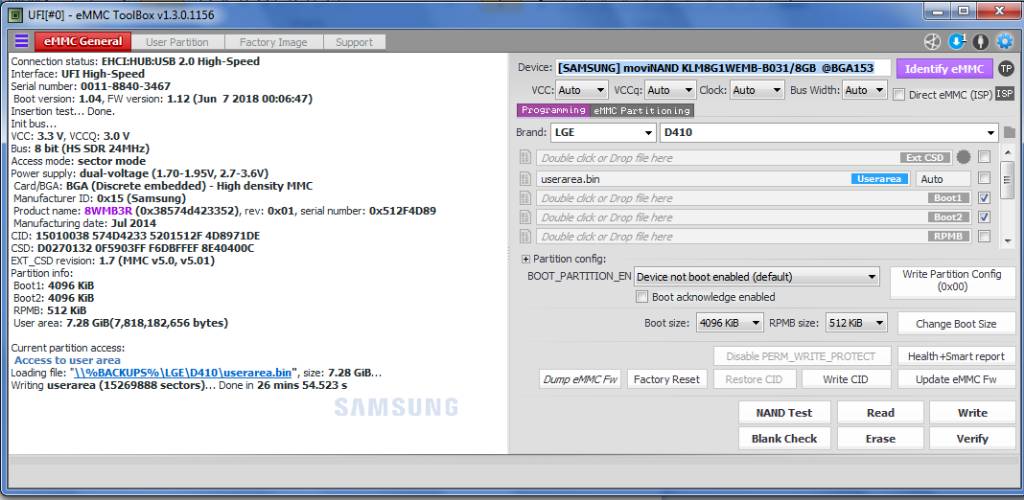Viewport: 1024px width, 500px height.
Task: Click the dark ISP badge icon
Action: point(1004,94)
